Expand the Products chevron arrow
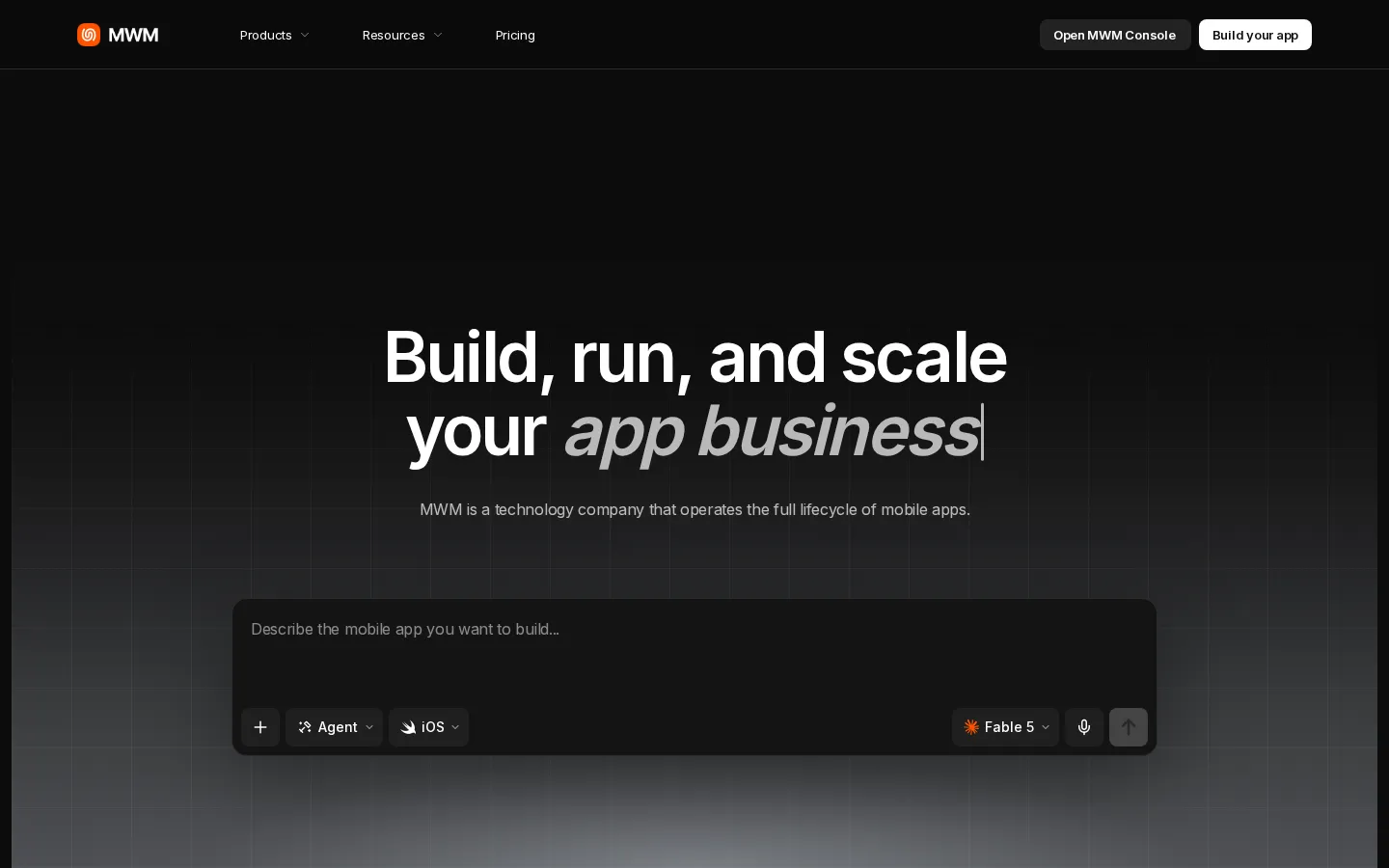 [305, 35]
